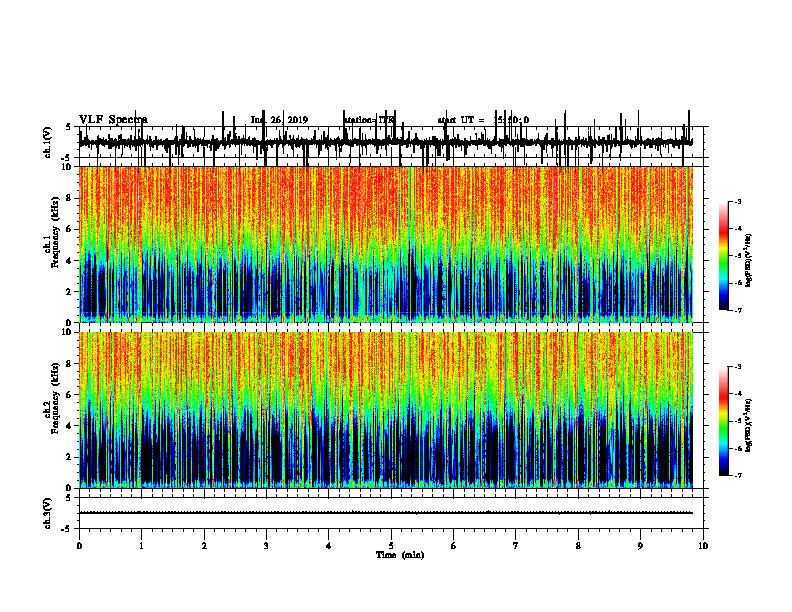This screenshot has height=612, width=792.
Task: Click time axis tick label "0"
Action: coord(79,546)
